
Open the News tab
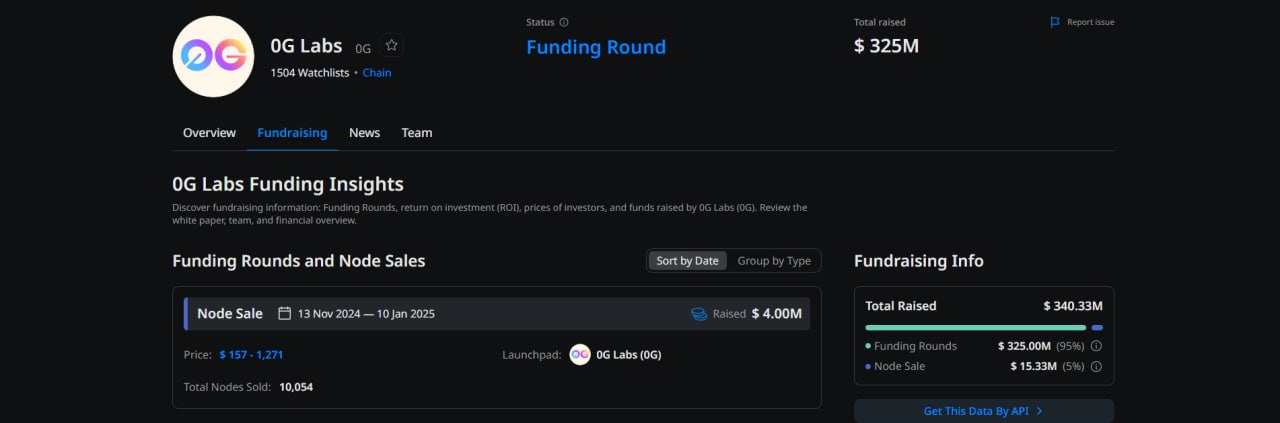tap(364, 132)
